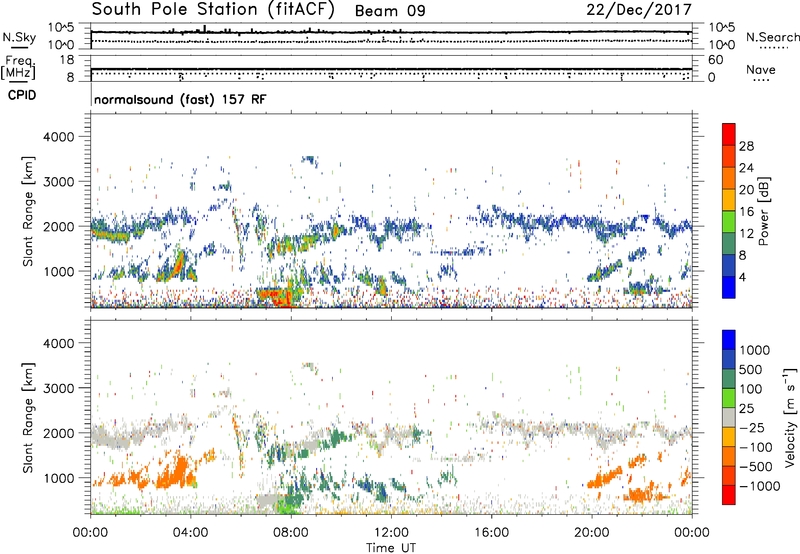Click the 'CPID' label
This screenshot has width=800, height=554.
pos(22,95)
